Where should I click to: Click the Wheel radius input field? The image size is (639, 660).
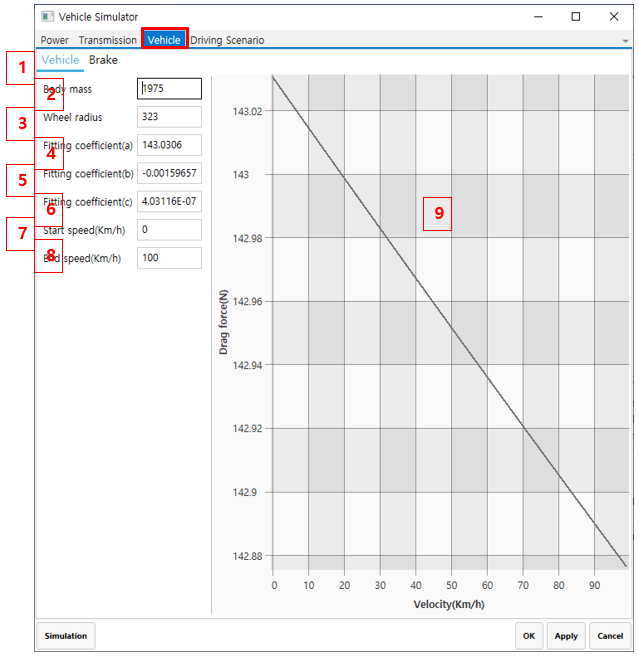point(169,117)
